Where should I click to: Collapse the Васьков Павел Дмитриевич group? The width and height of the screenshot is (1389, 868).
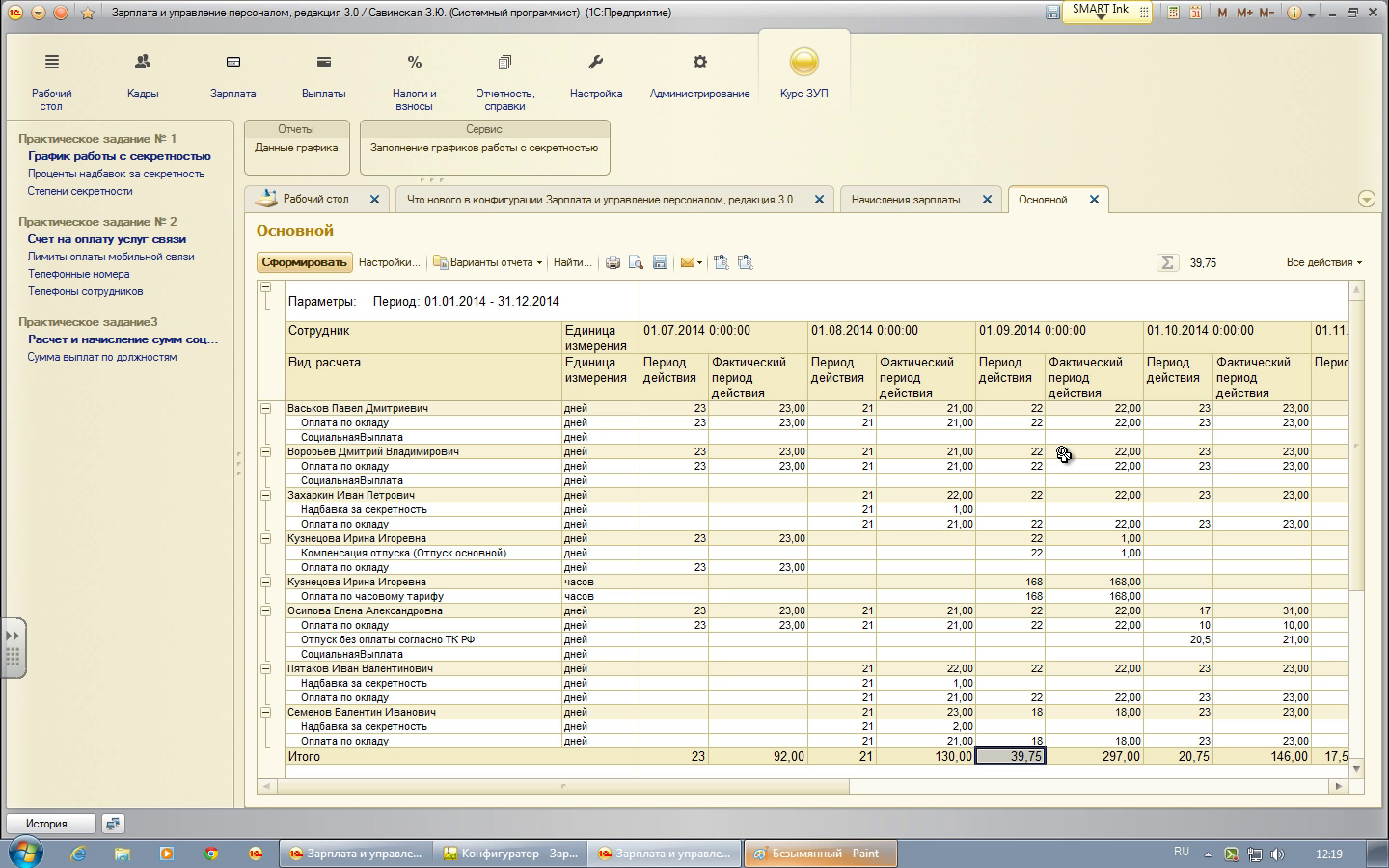point(265,408)
